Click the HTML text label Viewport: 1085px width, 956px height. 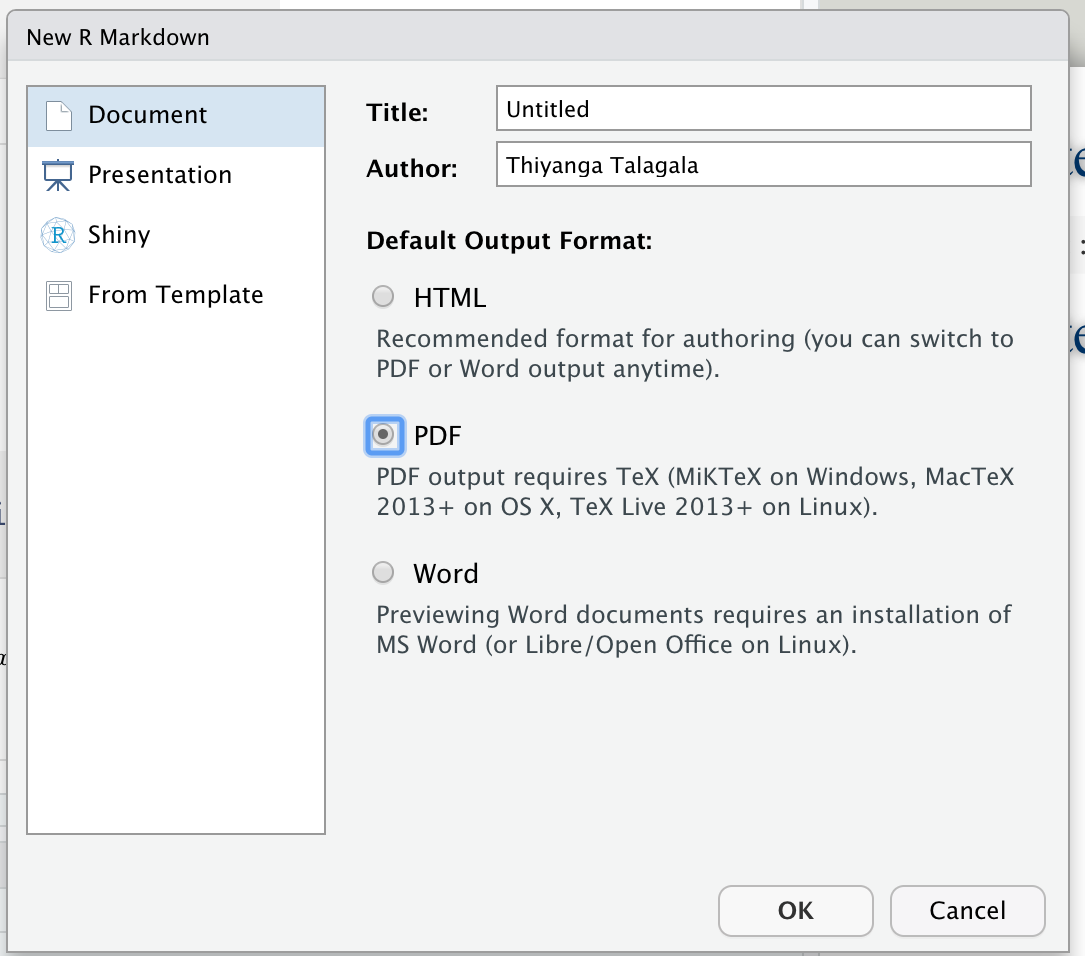[x=449, y=298]
